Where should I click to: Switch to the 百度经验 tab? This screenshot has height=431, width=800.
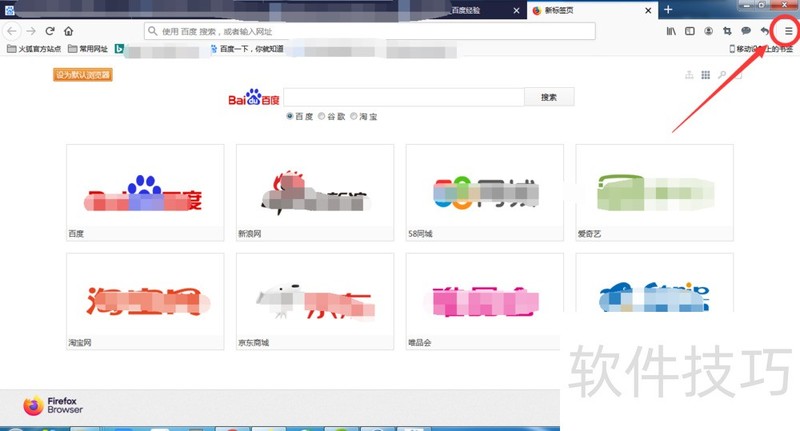tap(470, 10)
